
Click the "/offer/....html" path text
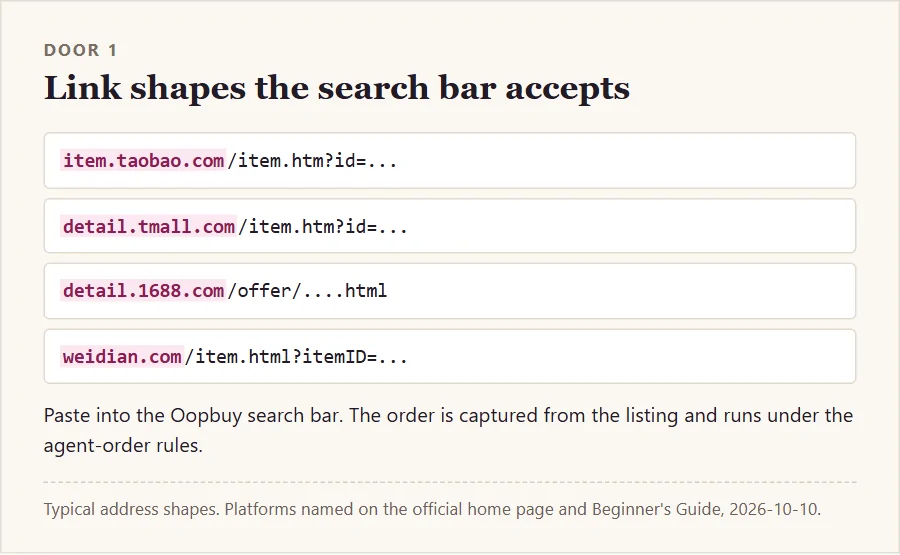tap(307, 291)
